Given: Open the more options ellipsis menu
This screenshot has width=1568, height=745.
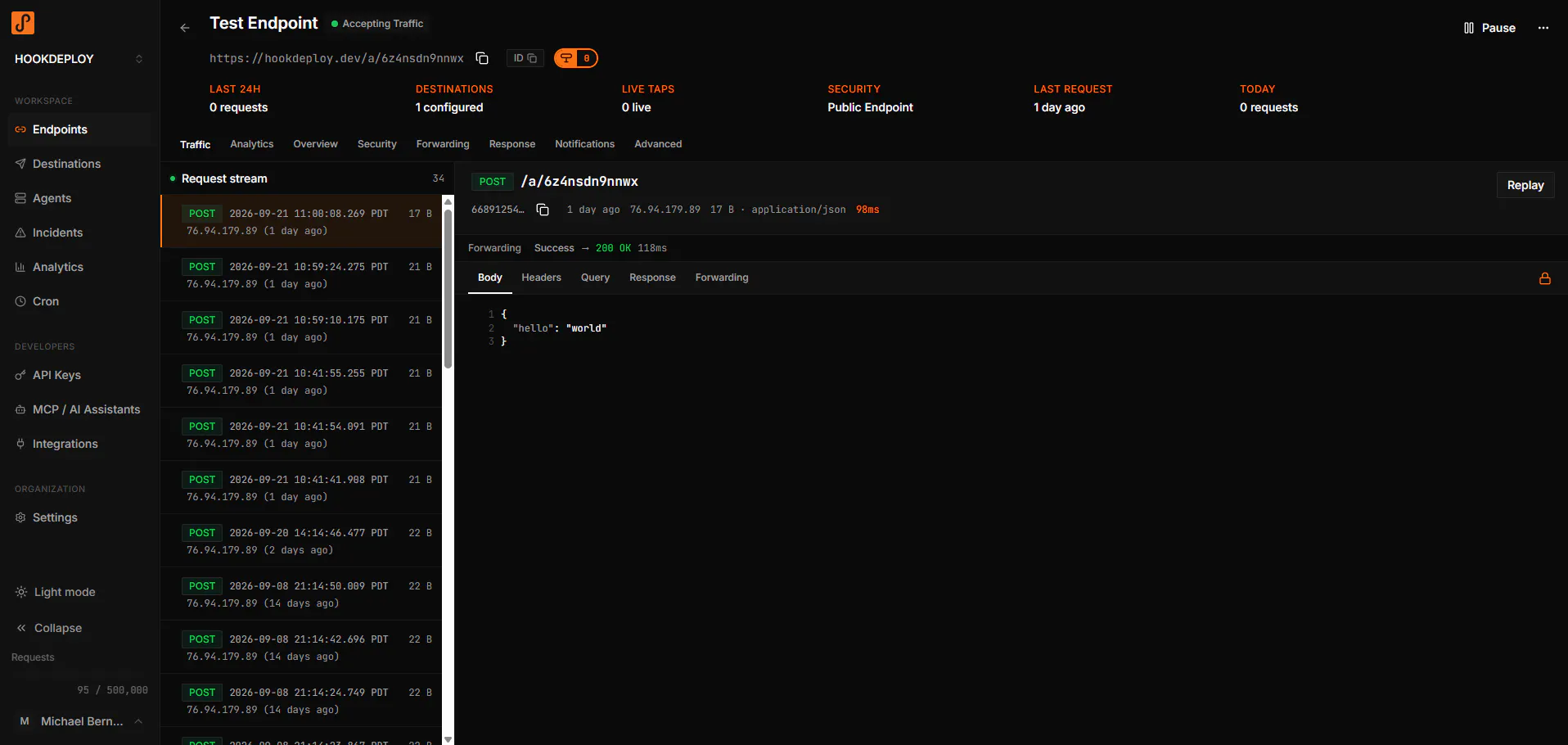Looking at the screenshot, I should click(x=1543, y=28).
